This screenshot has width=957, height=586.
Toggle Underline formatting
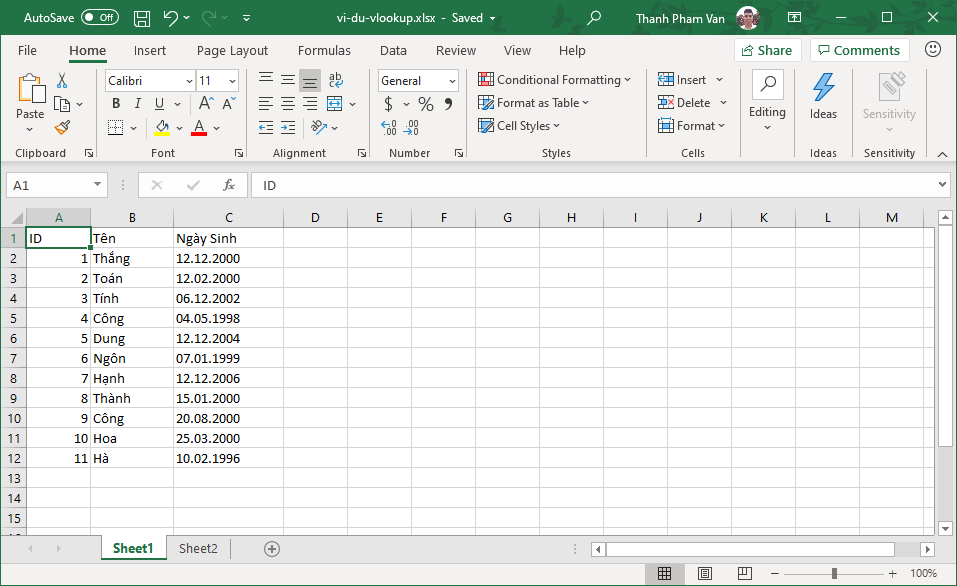tap(159, 104)
